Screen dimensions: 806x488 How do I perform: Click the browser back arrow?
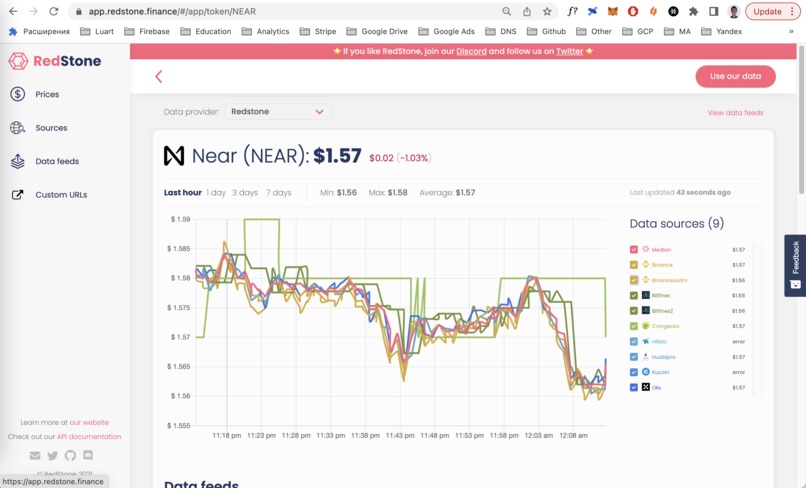pyautogui.click(x=13, y=11)
